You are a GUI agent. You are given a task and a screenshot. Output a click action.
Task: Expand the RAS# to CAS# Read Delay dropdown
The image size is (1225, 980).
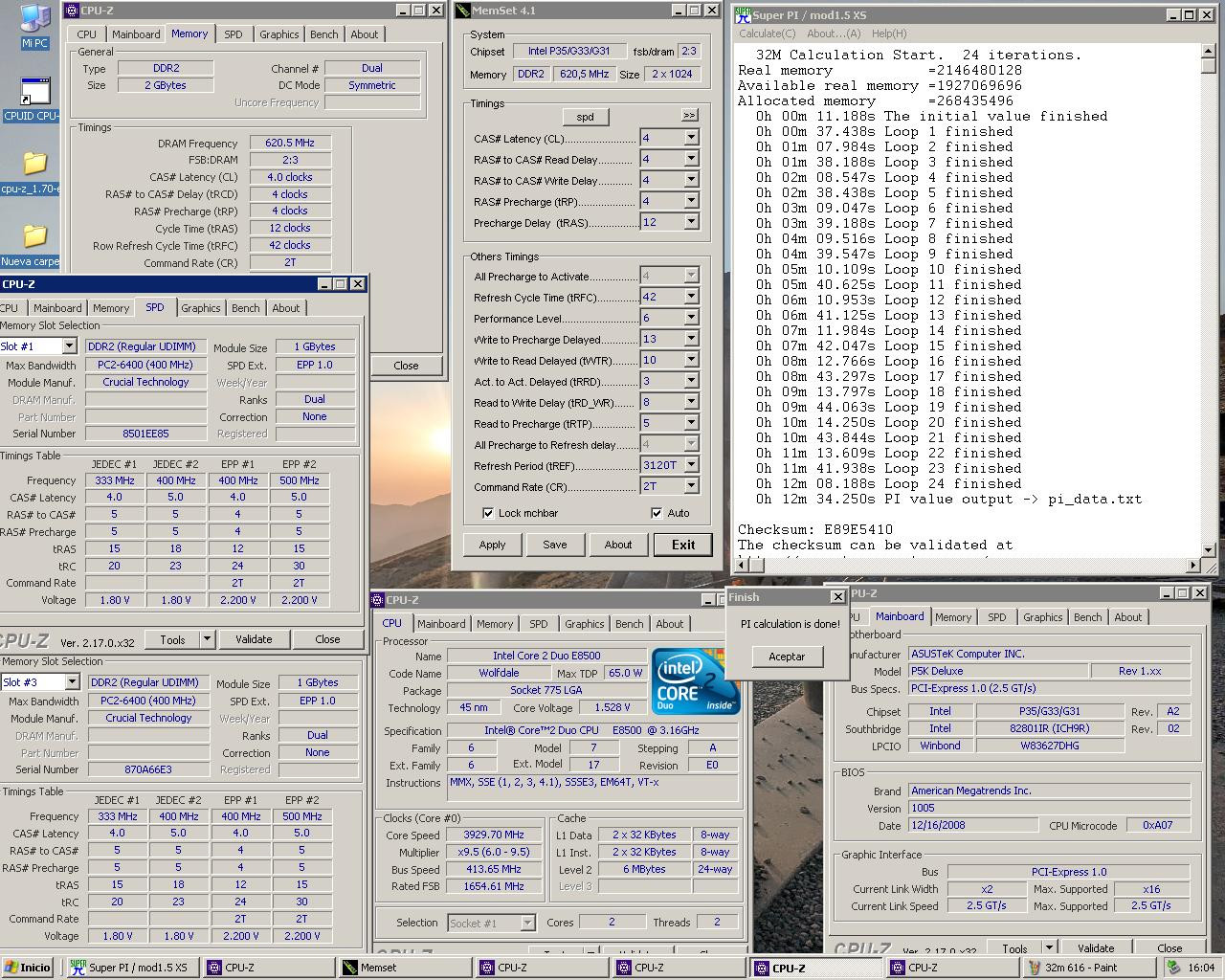click(691, 159)
